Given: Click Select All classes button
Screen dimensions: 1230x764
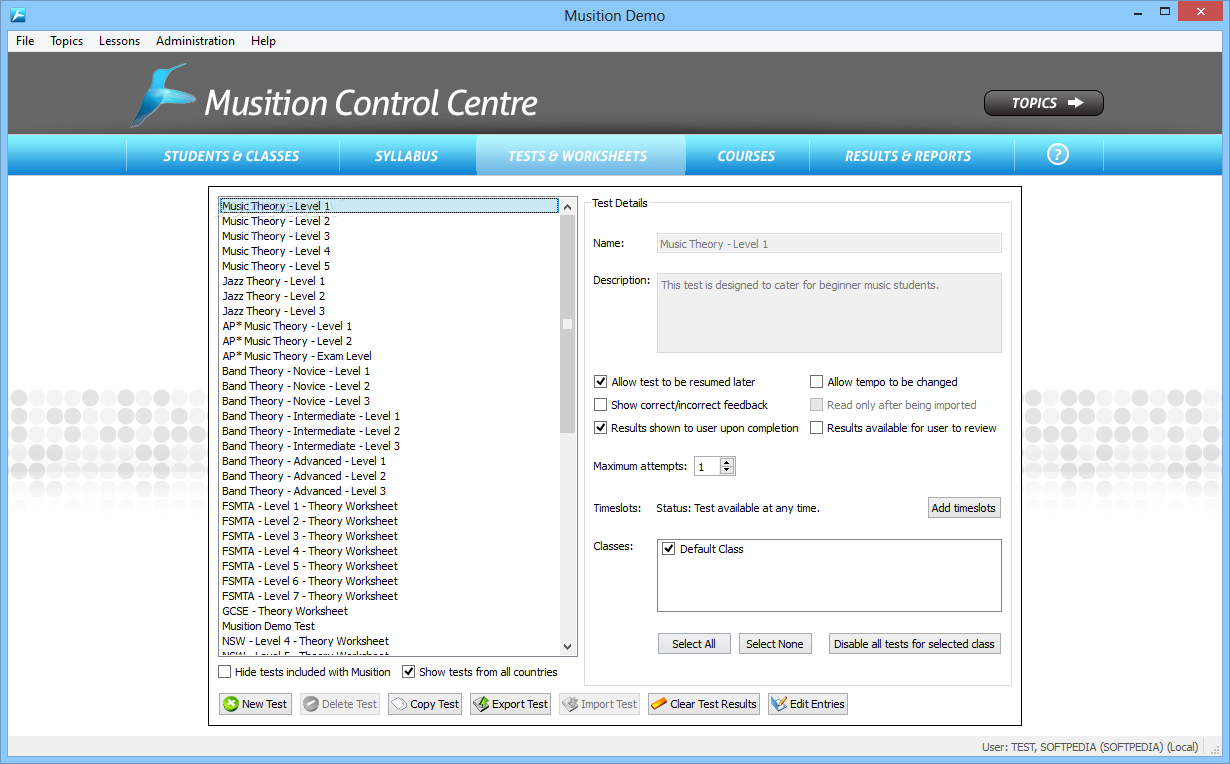Looking at the screenshot, I should click(694, 644).
